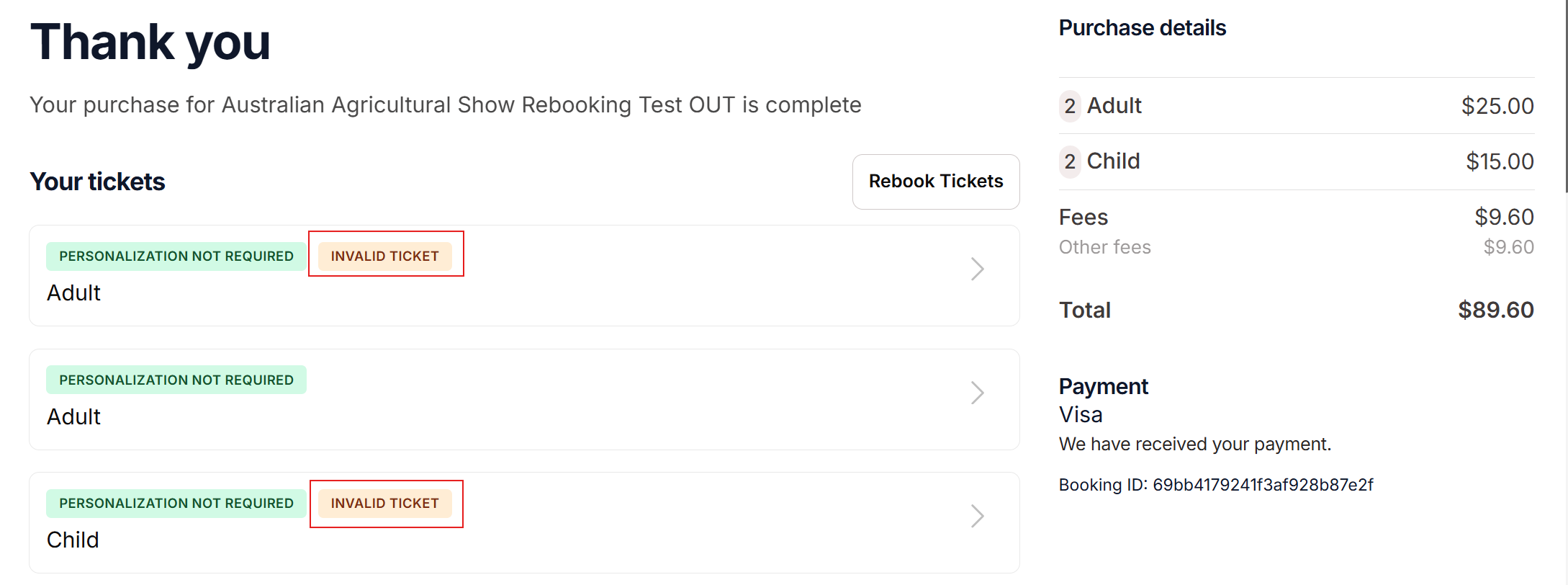Click the Visa payment method text
This screenshot has height=585, width=1568.
(x=1081, y=416)
